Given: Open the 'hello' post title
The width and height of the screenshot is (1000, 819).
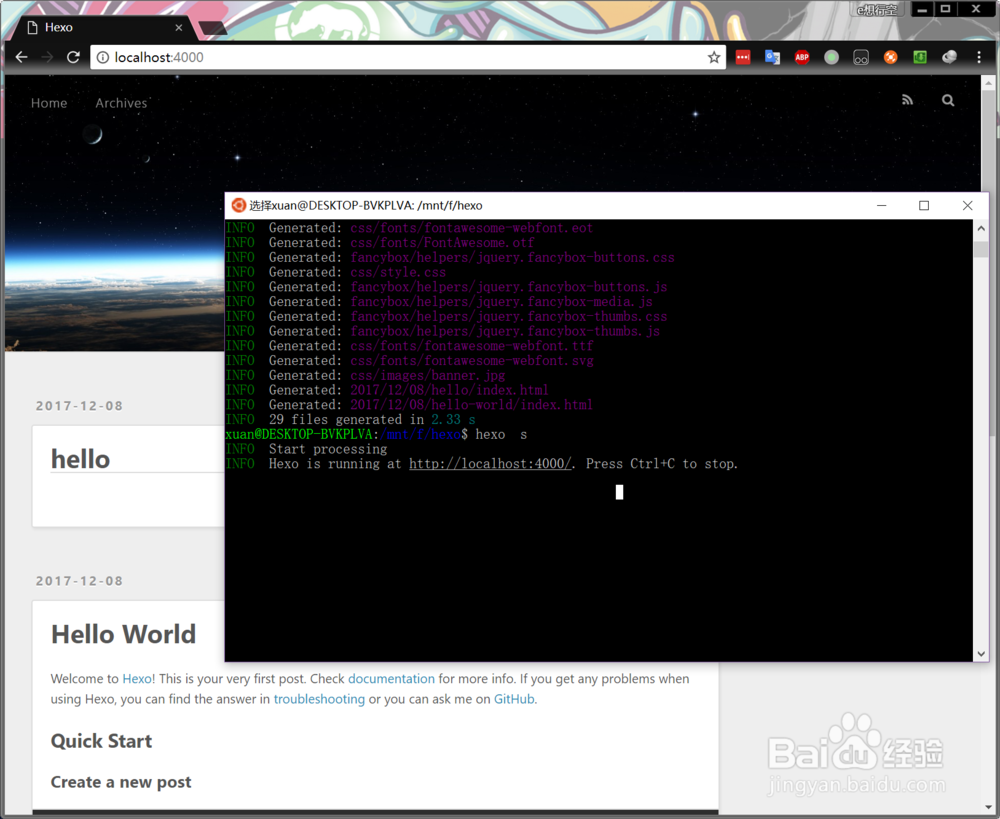Looking at the screenshot, I should click(x=80, y=459).
